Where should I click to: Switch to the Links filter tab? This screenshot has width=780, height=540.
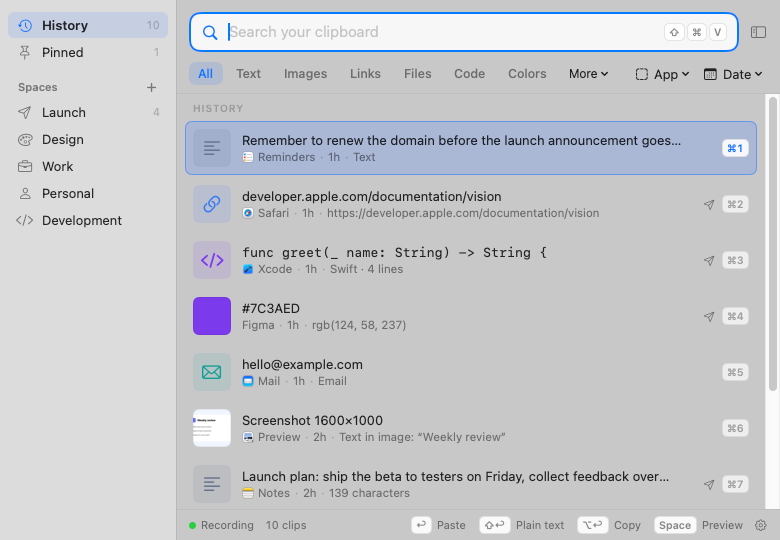(x=365, y=74)
